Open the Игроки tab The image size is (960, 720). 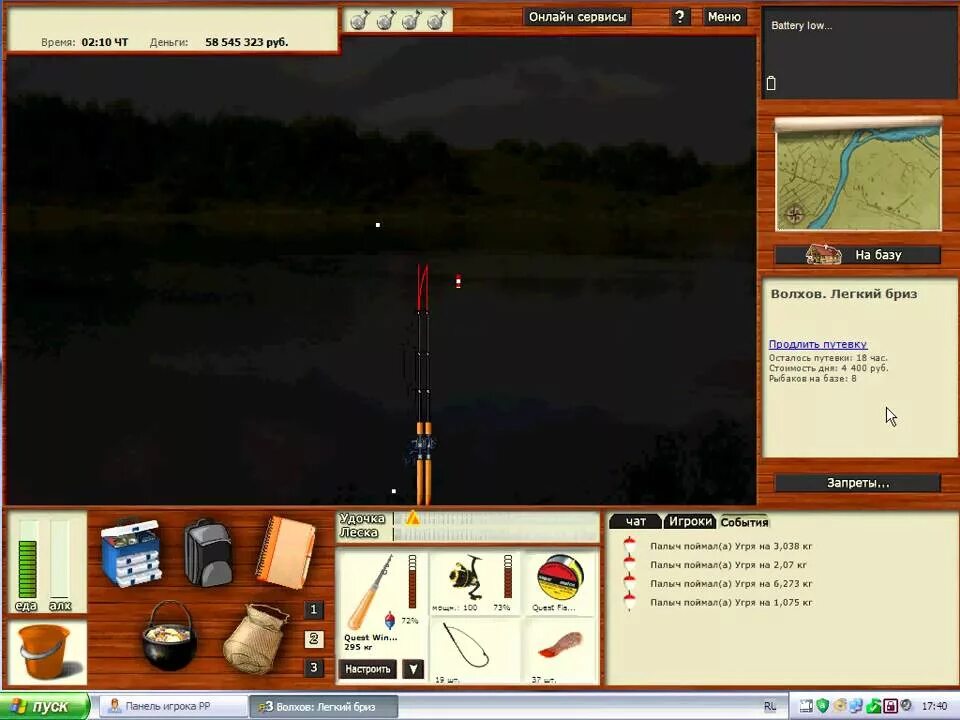pos(690,522)
